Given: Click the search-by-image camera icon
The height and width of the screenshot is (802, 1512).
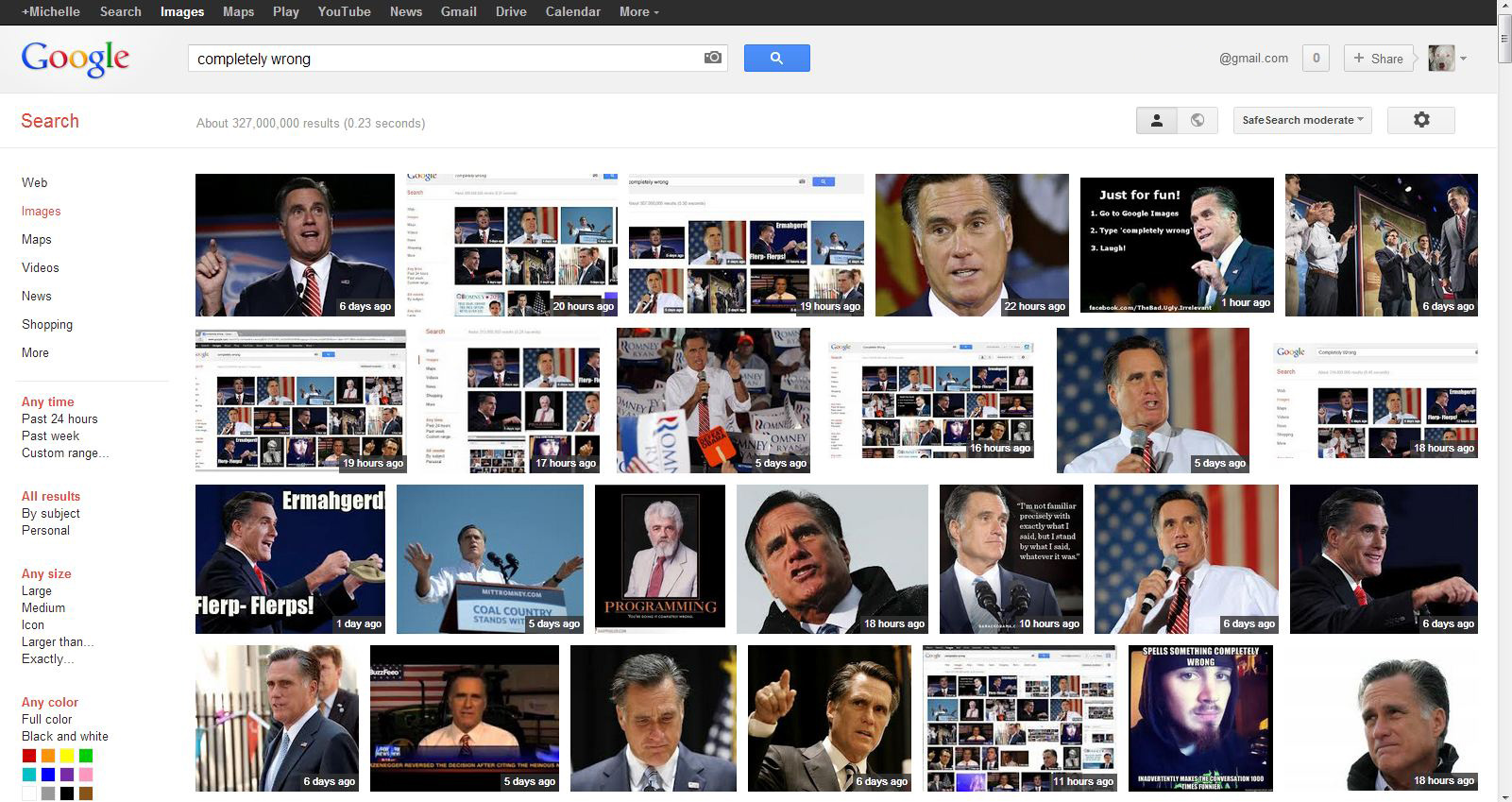Looking at the screenshot, I should [713, 58].
